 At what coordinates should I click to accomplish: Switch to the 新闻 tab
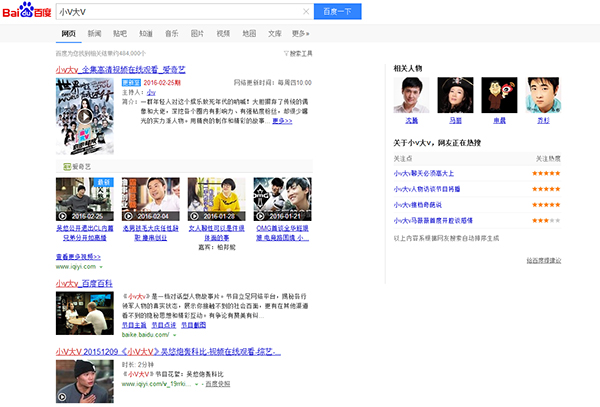tap(94, 33)
